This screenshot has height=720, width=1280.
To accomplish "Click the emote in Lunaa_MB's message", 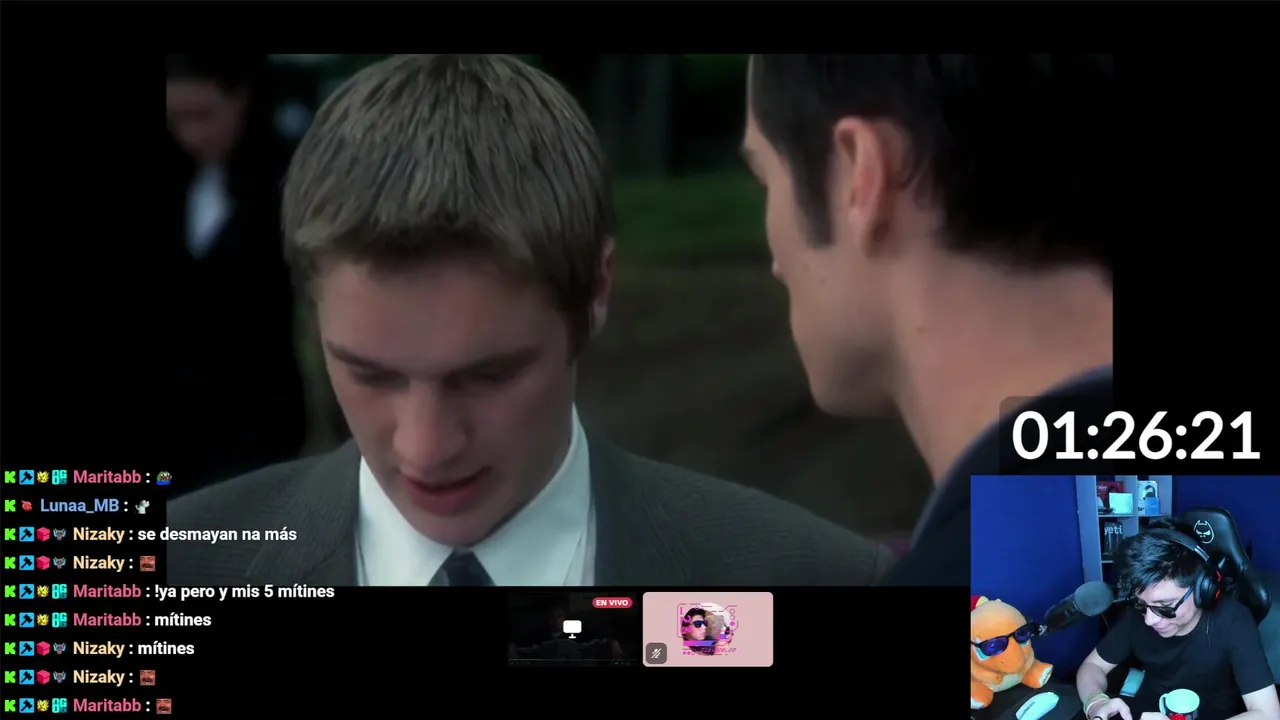I will 142,506.
